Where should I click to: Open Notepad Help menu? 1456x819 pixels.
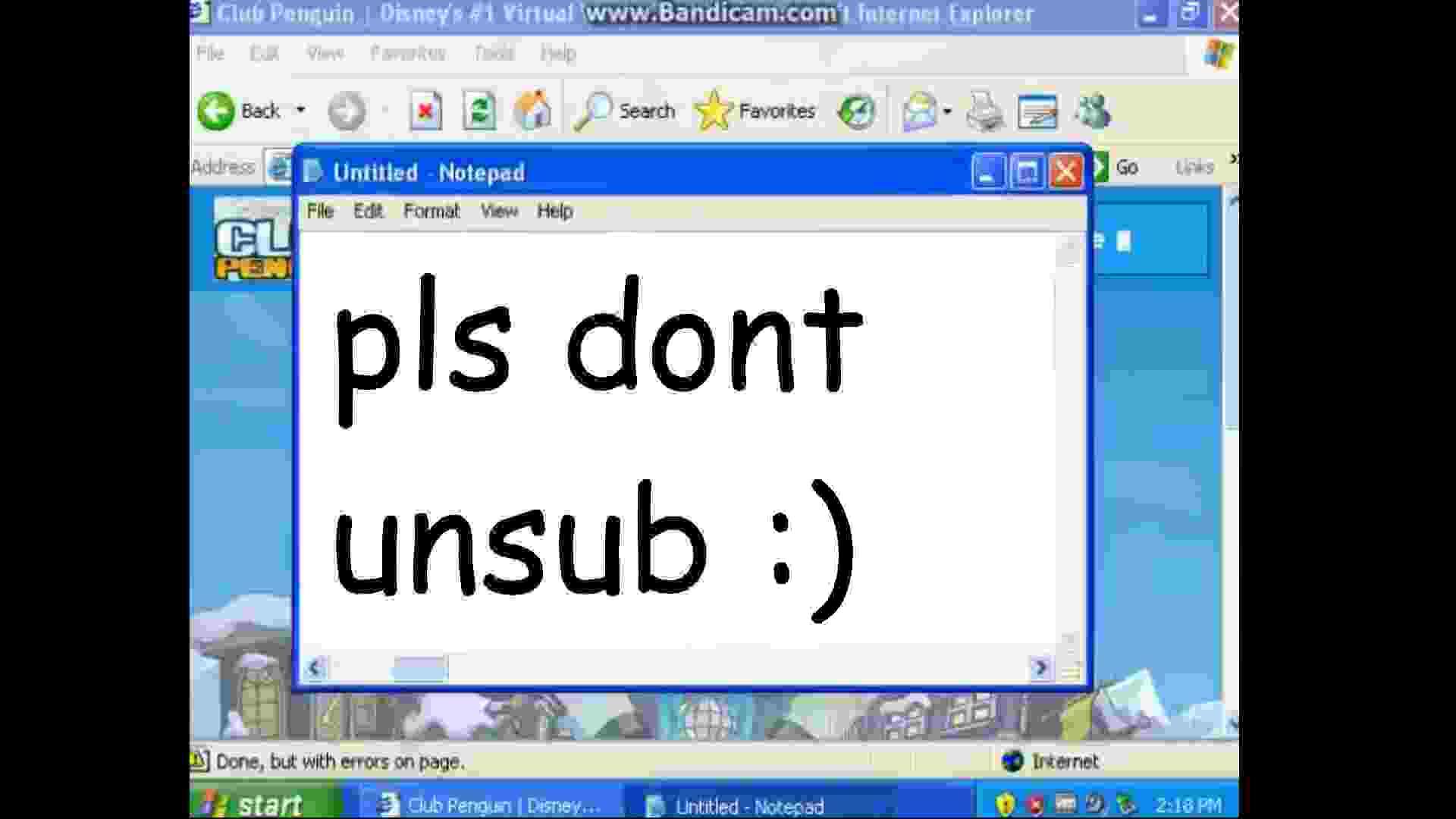554,211
